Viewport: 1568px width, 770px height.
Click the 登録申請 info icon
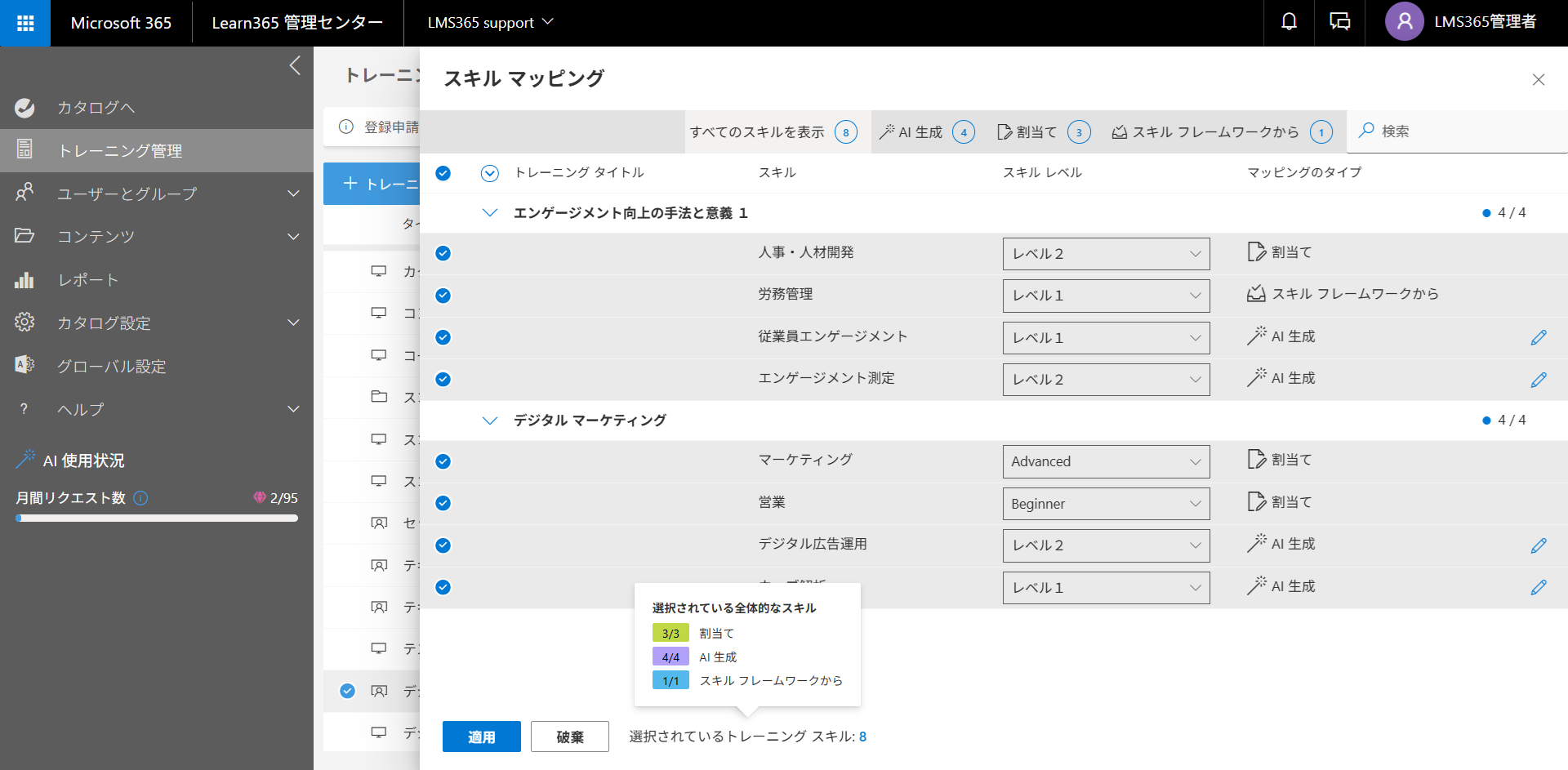click(x=346, y=127)
